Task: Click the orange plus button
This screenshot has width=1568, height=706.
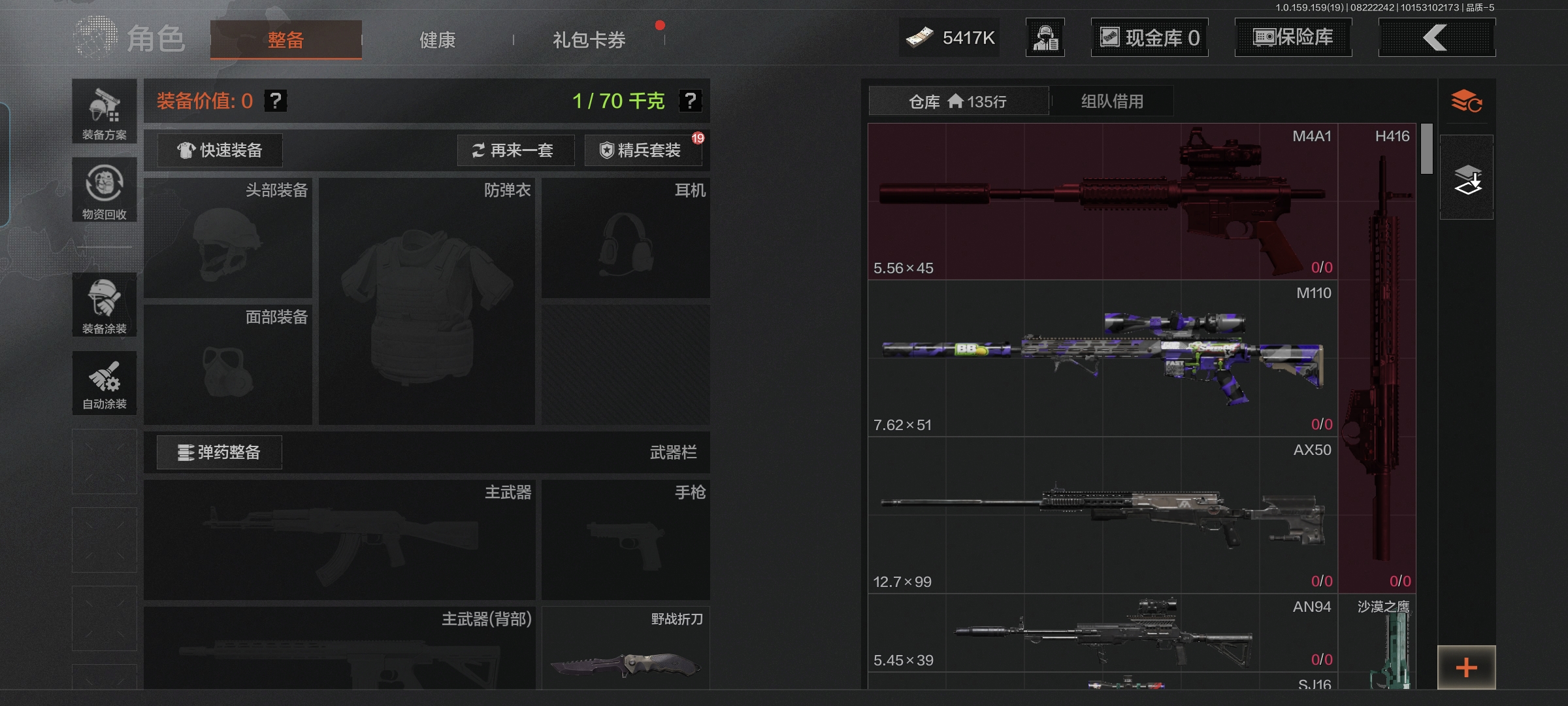Action: [1467, 667]
